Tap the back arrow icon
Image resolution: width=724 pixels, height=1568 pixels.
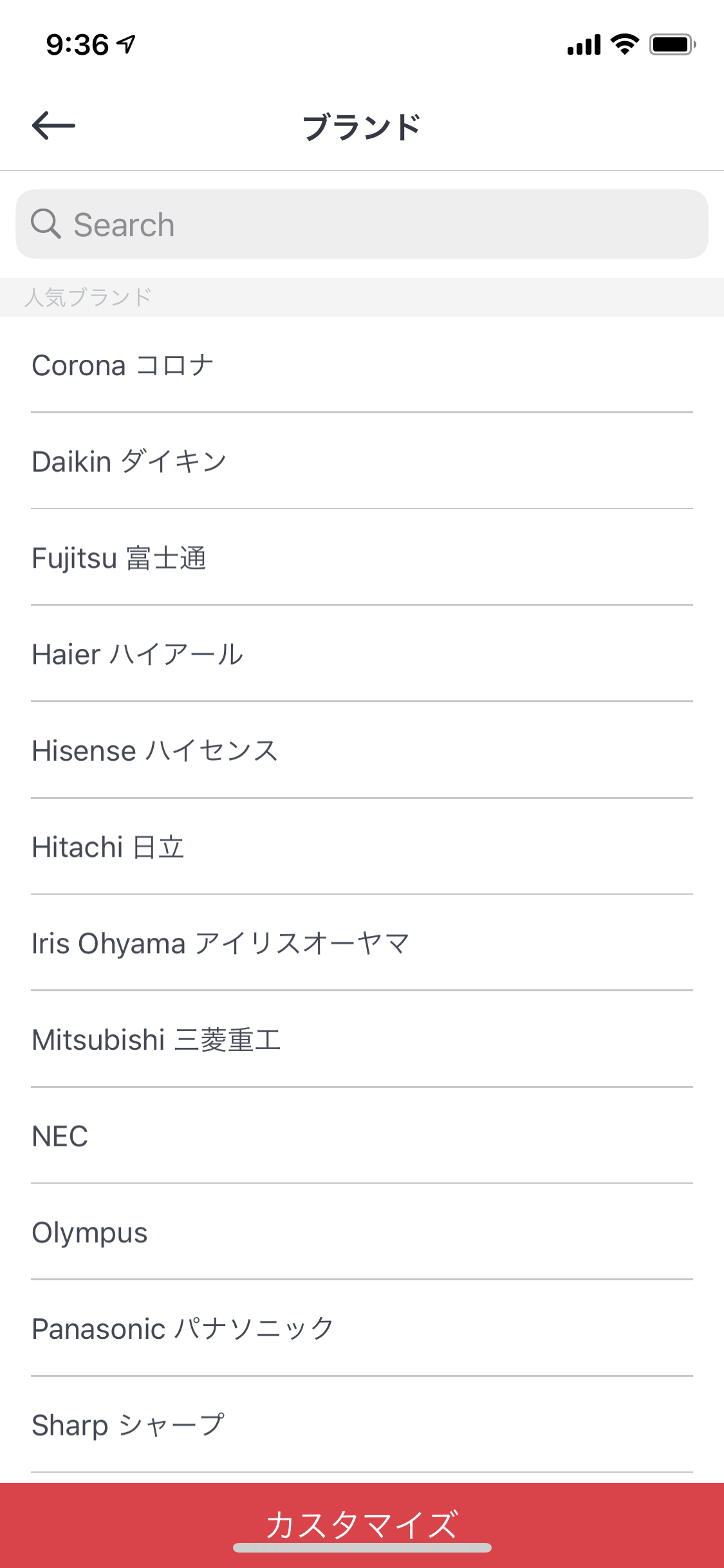click(x=53, y=126)
